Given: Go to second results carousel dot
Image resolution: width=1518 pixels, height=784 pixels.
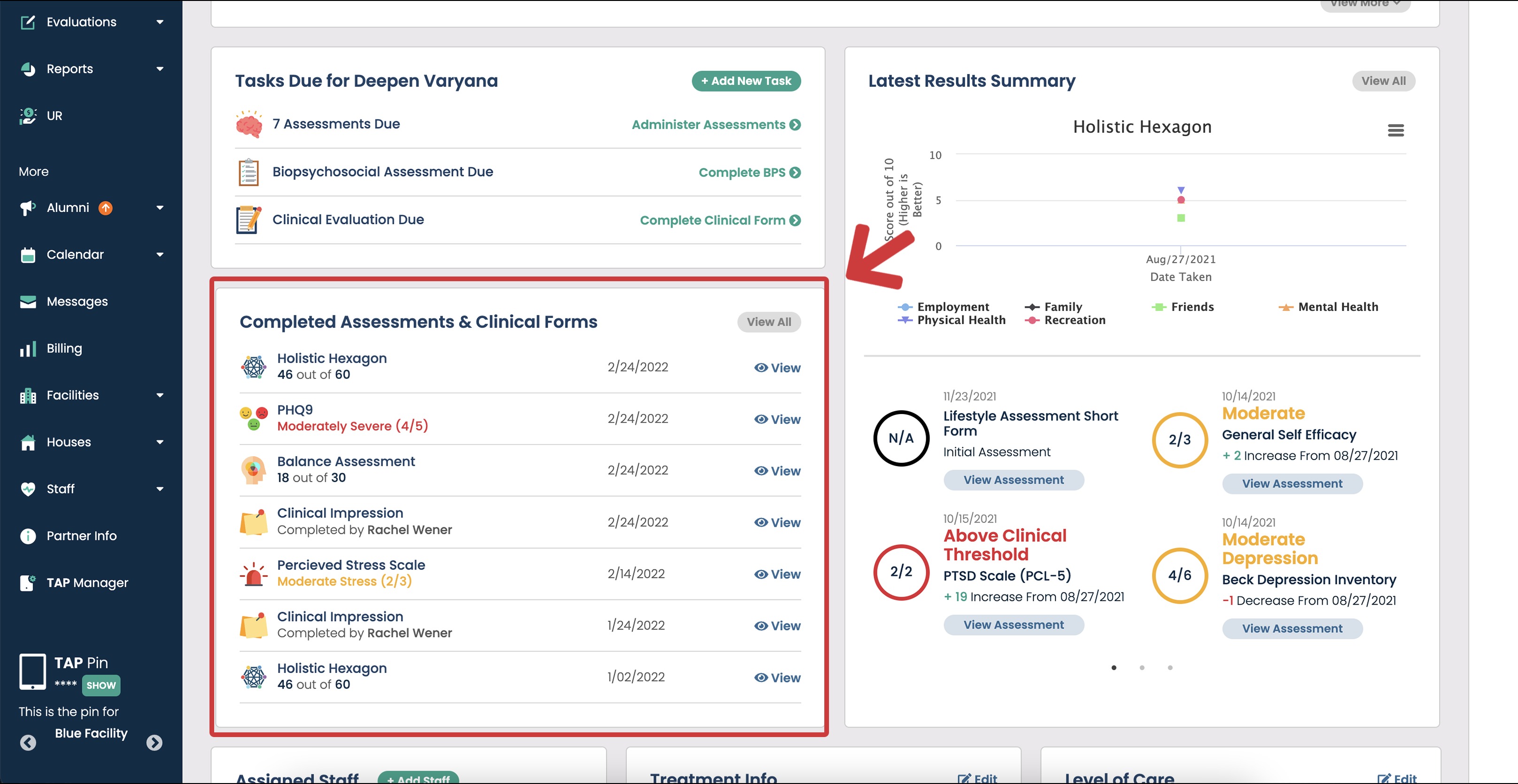Looking at the screenshot, I should pos(1141,668).
